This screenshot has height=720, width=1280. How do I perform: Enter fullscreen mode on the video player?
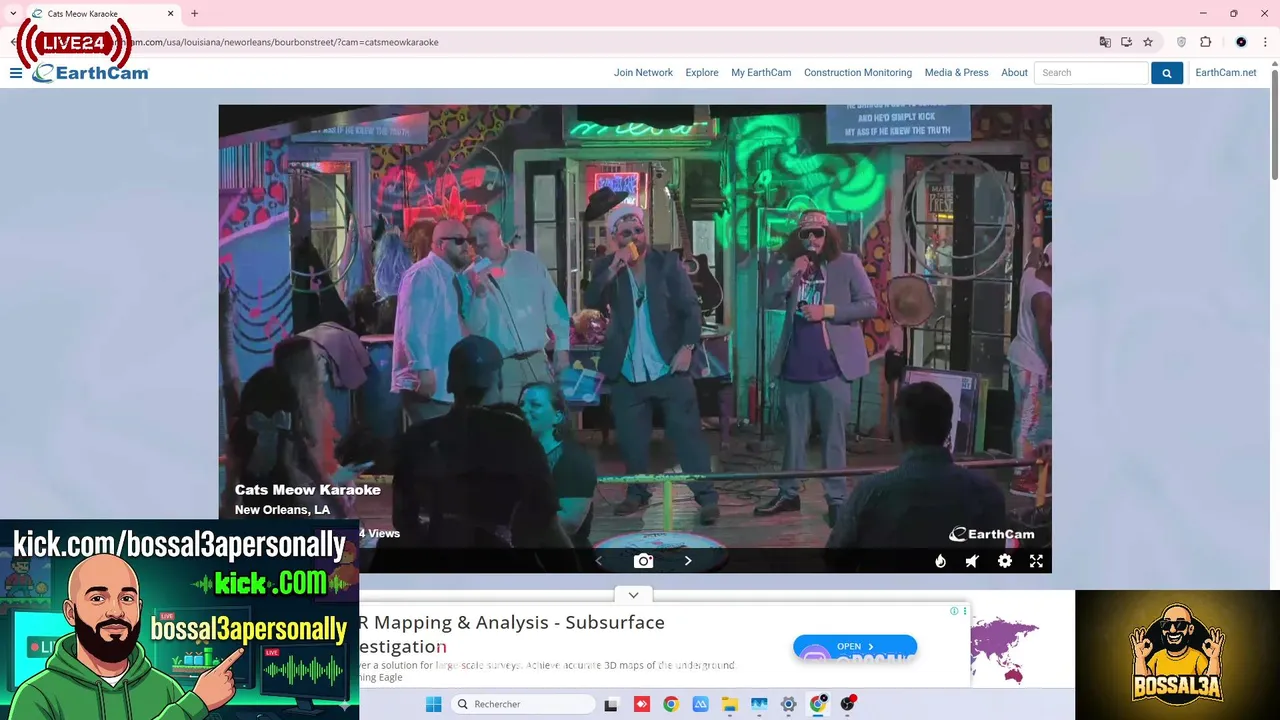[1036, 561]
